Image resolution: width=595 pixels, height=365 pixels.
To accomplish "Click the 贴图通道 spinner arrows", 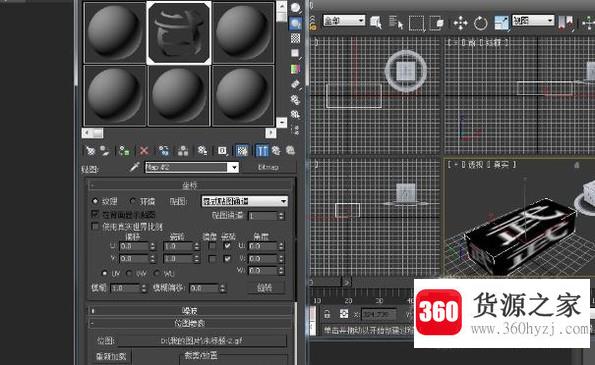I will (281, 216).
